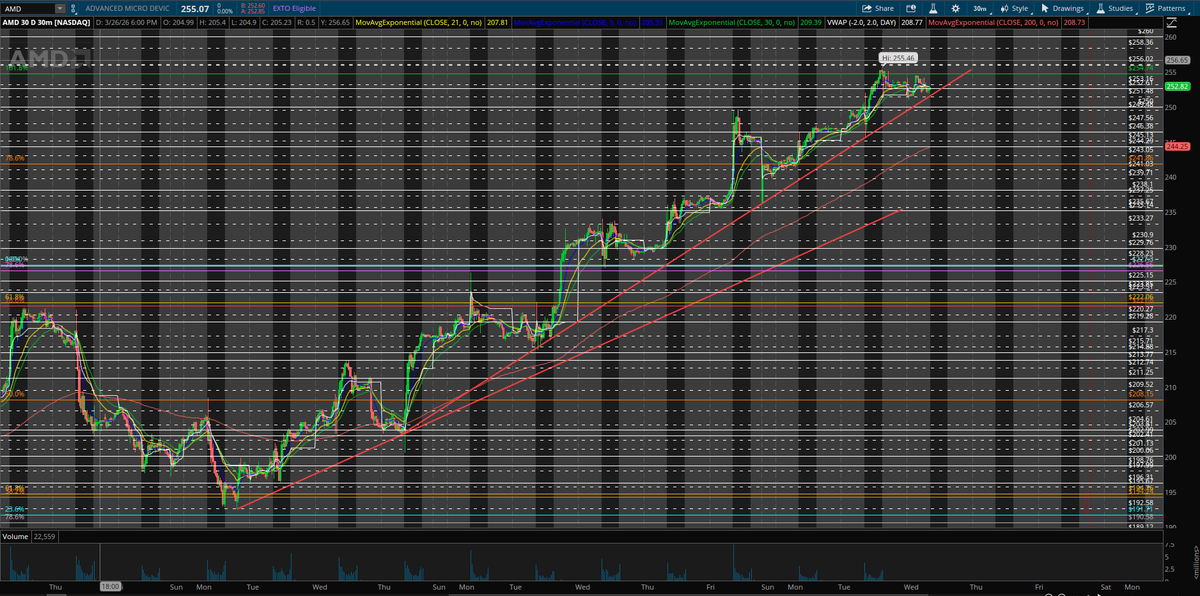Click the Hi: 255.46 price bubble
Screen dimensions: 1200x596
pyautogui.click(x=898, y=59)
